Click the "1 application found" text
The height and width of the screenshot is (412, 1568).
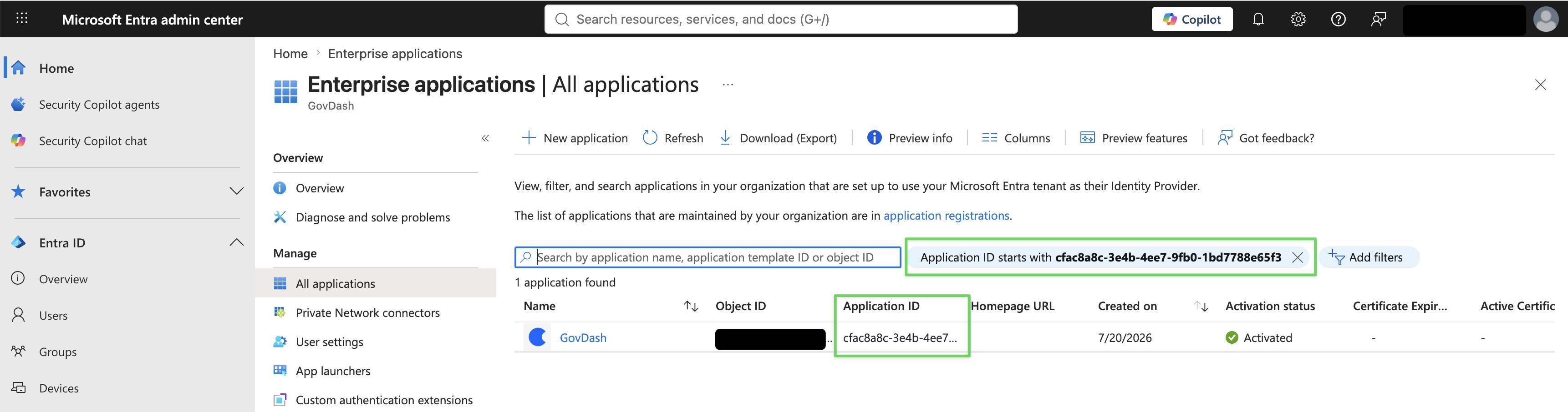[x=565, y=282]
